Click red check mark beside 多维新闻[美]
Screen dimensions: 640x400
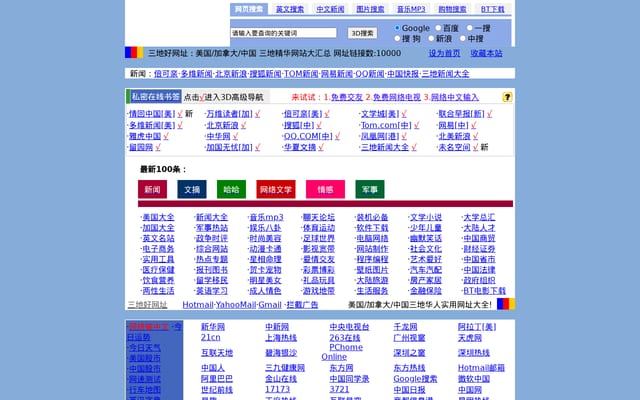point(180,125)
